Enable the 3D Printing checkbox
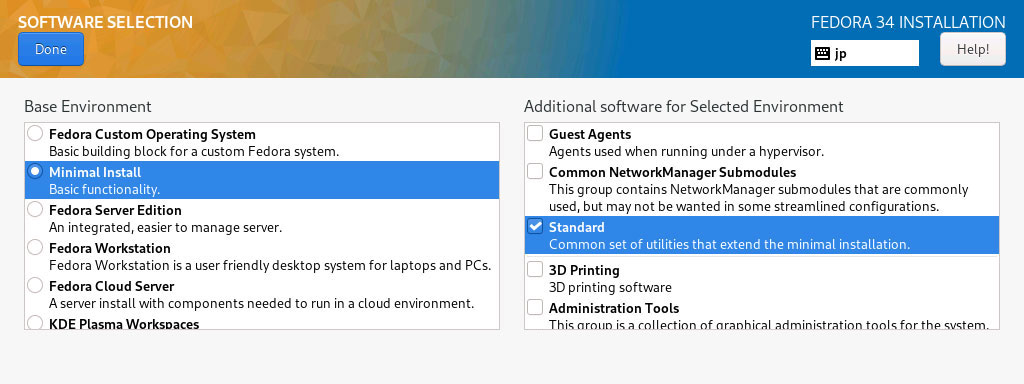This screenshot has height=384, width=1024. coord(535,269)
